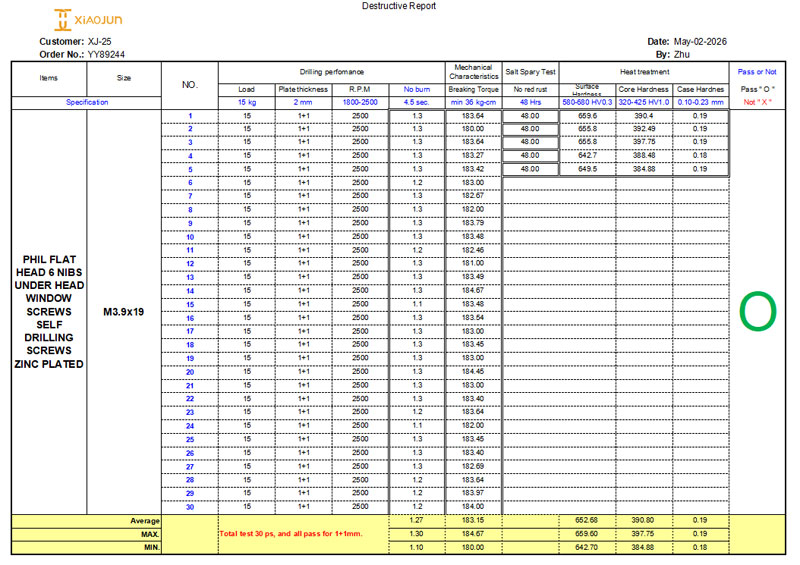Click the green pass circle mark
Viewport: 800px width, 565px height.
pyautogui.click(x=758, y=311)
